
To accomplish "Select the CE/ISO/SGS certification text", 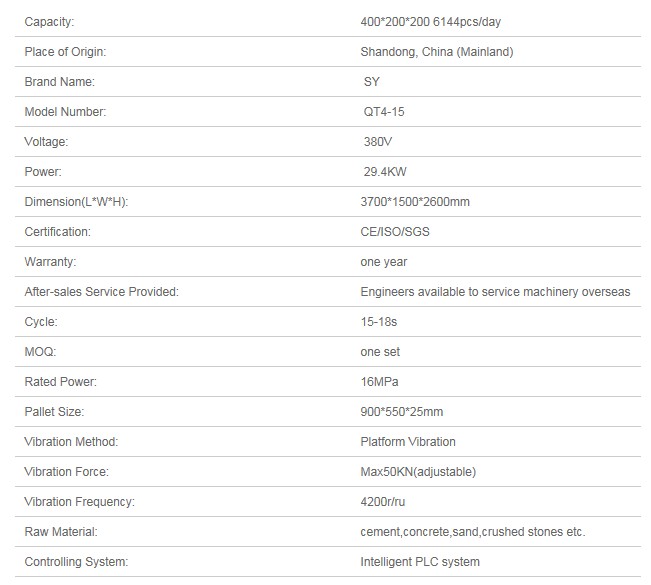I will (x=395, y=232).
